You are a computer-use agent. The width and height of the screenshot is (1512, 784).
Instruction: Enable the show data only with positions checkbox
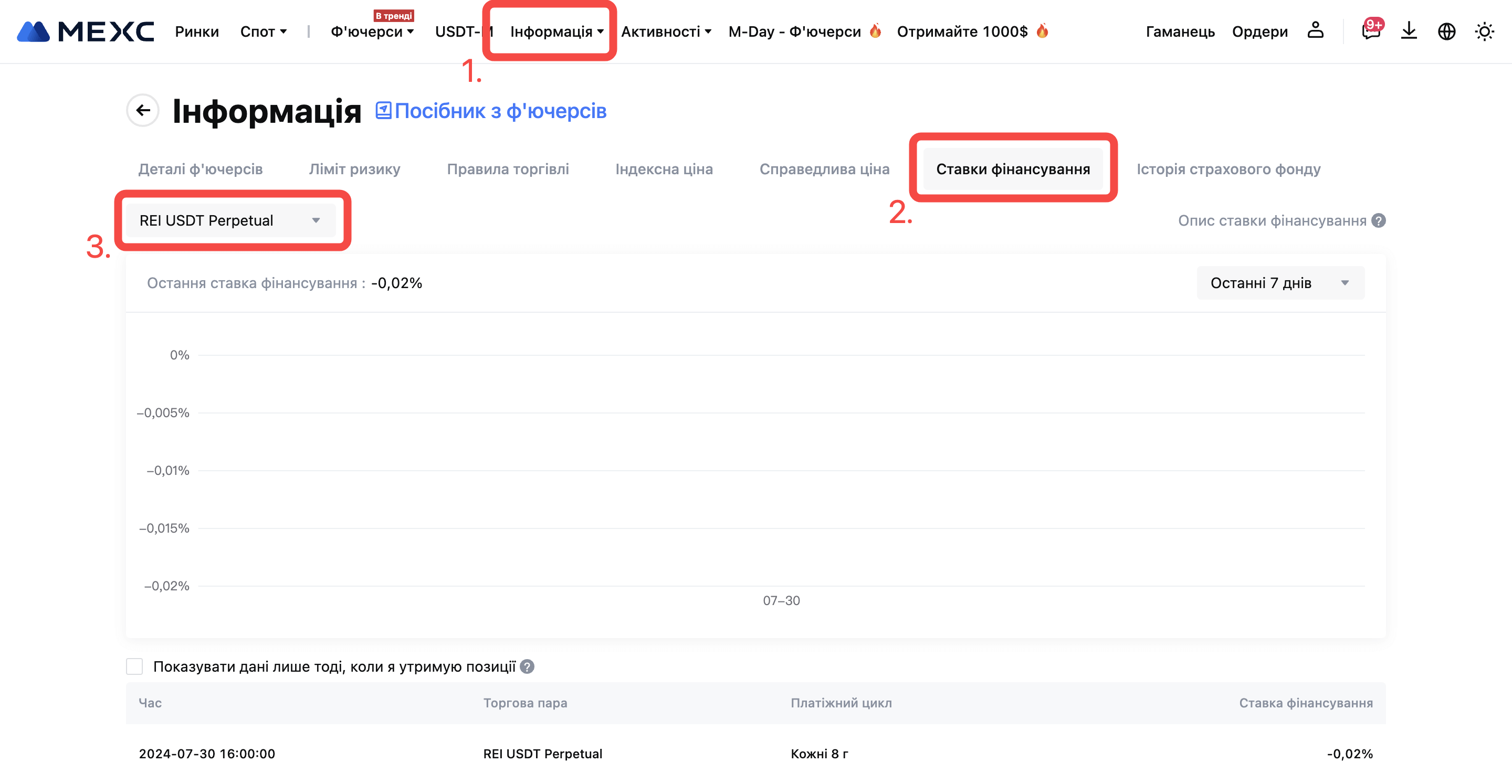pos(134,666)
